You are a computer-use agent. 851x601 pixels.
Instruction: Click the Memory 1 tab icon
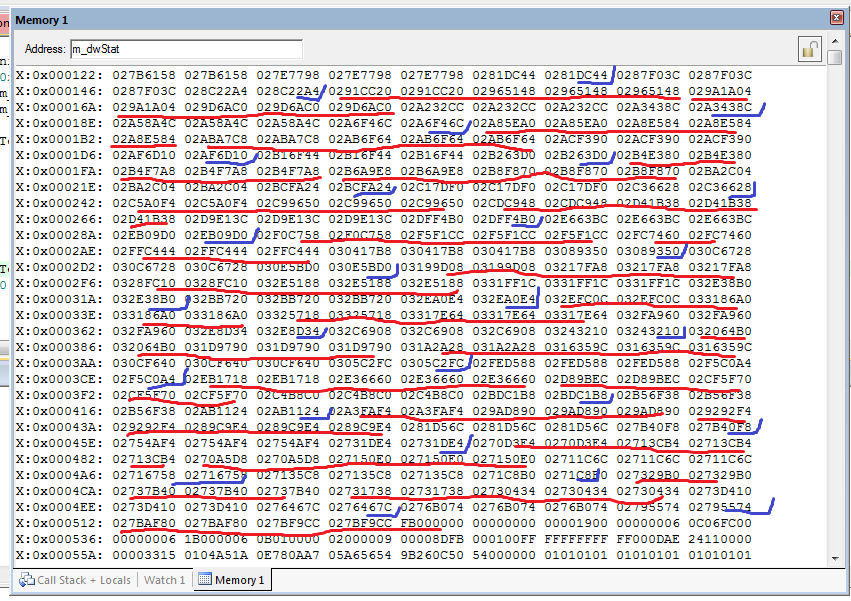[x=205, y=580]
